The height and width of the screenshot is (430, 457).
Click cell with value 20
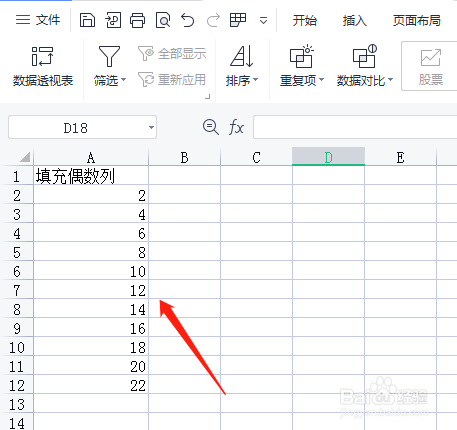(x=91, y=366)
